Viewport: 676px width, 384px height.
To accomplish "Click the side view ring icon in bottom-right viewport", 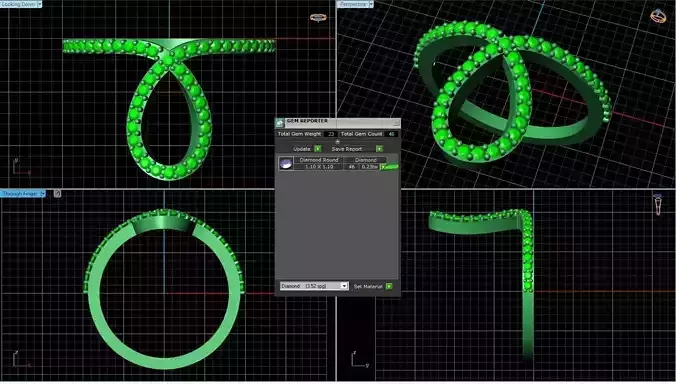I will point(658,204).
